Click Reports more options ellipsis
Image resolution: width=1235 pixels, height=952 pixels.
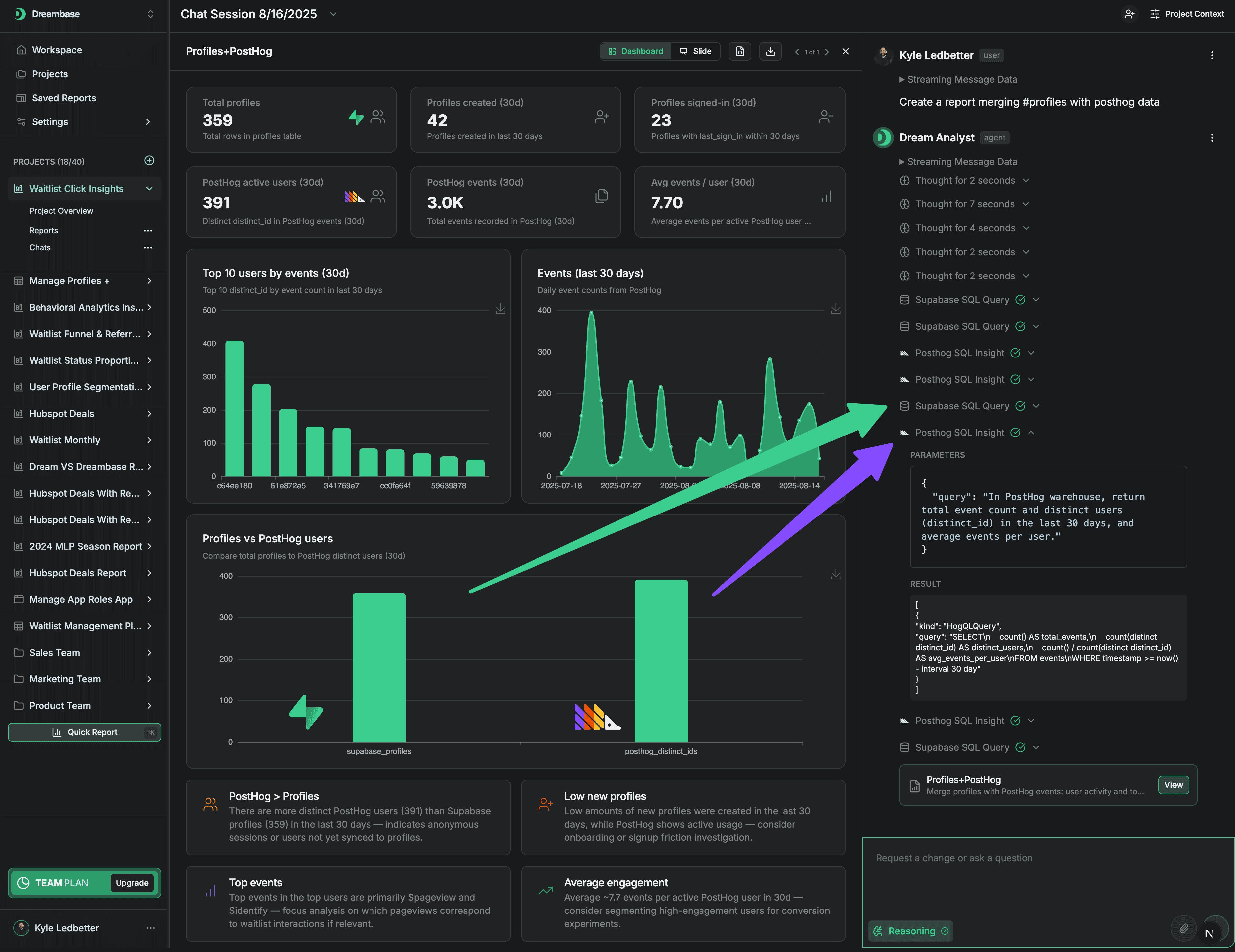click(x=148, y=231)
